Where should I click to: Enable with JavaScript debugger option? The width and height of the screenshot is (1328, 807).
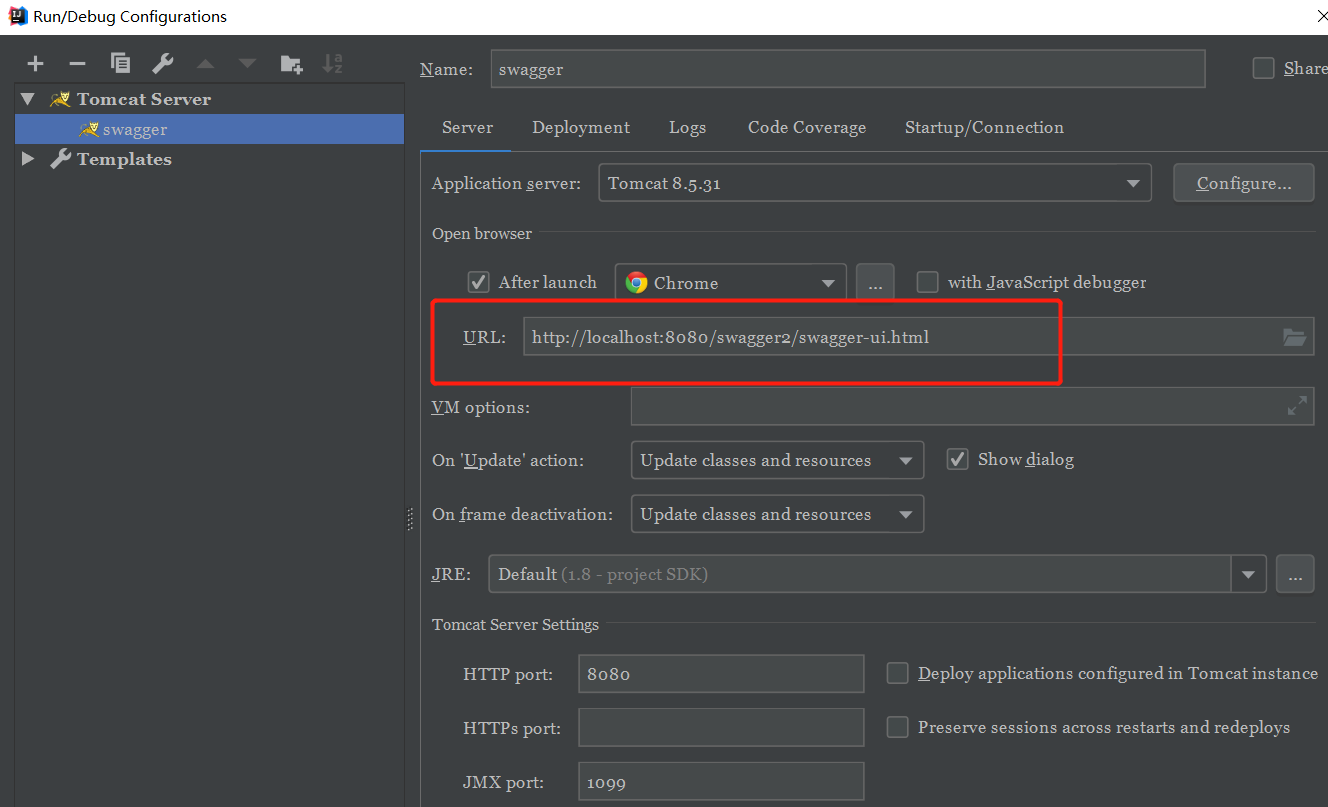click(928, 282)
